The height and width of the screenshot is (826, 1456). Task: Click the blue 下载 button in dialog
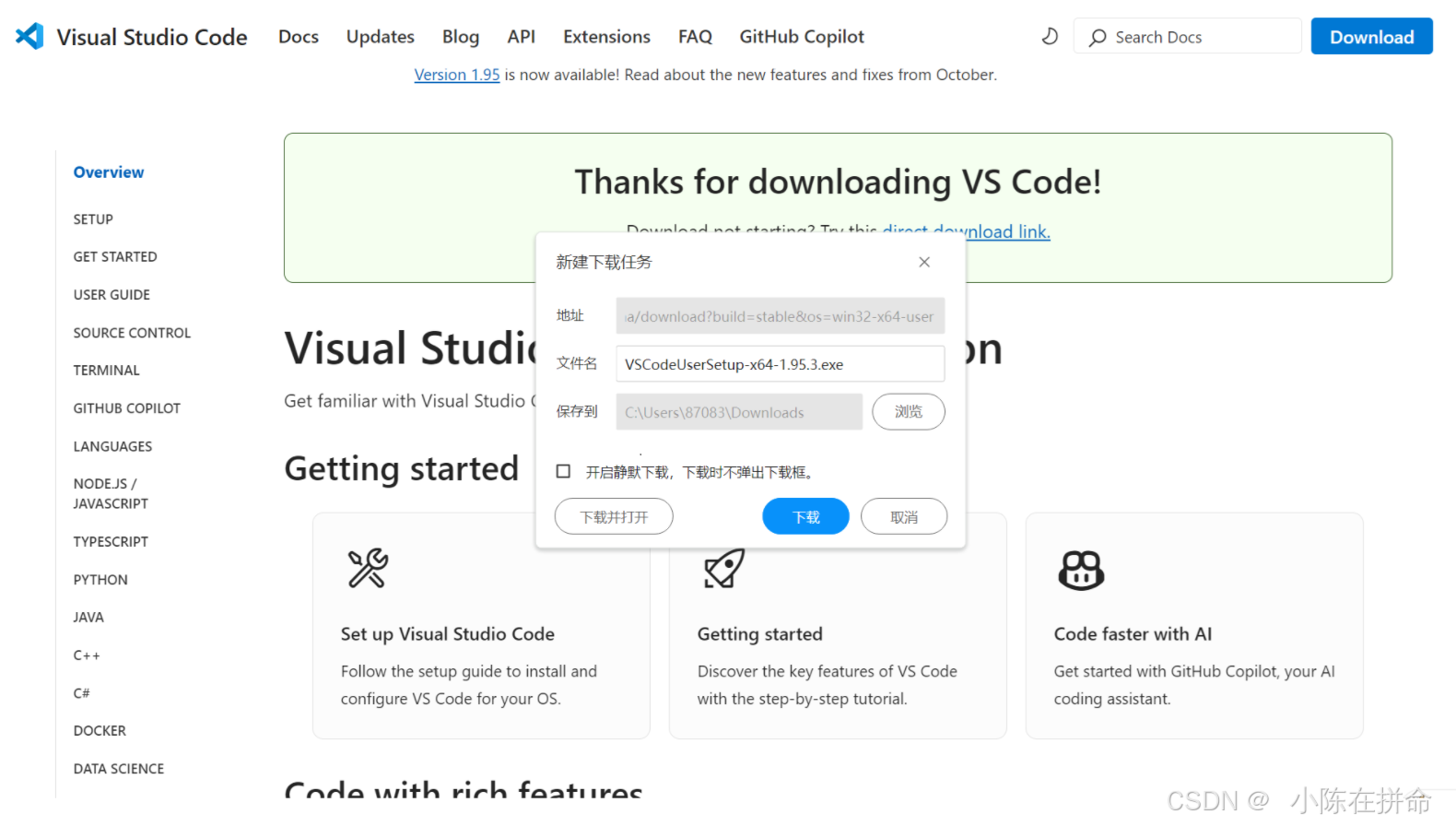pyautogui.click(x=805, y=516)
